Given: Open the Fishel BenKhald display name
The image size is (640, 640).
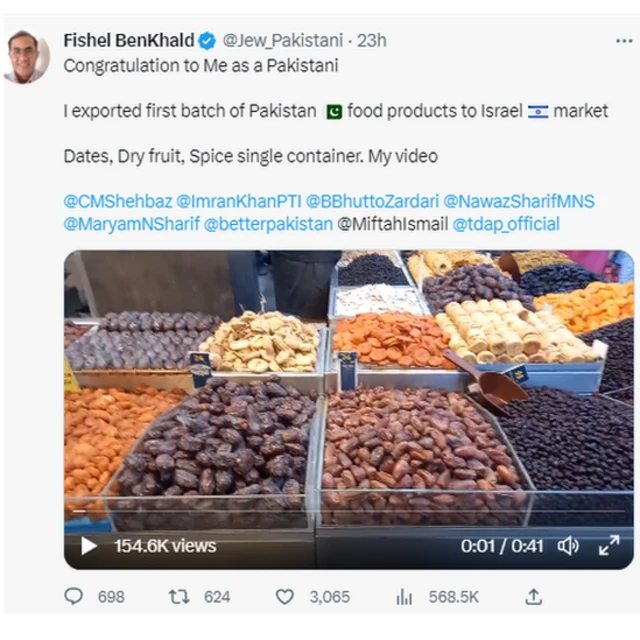Looking at the screenshot, I should coord(129,41).
